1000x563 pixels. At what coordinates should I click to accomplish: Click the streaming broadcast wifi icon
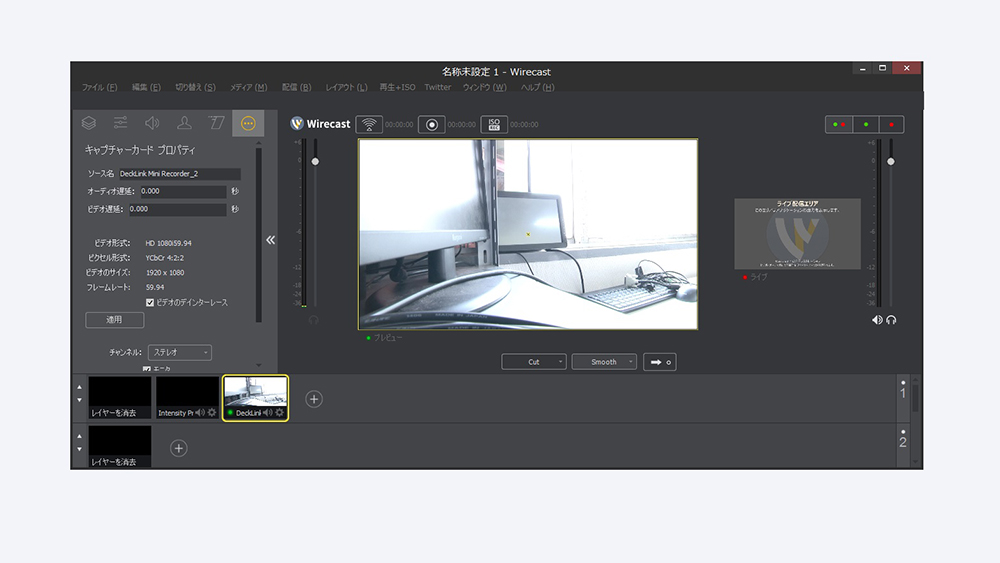pyautogui.click(x=369, y=124)
